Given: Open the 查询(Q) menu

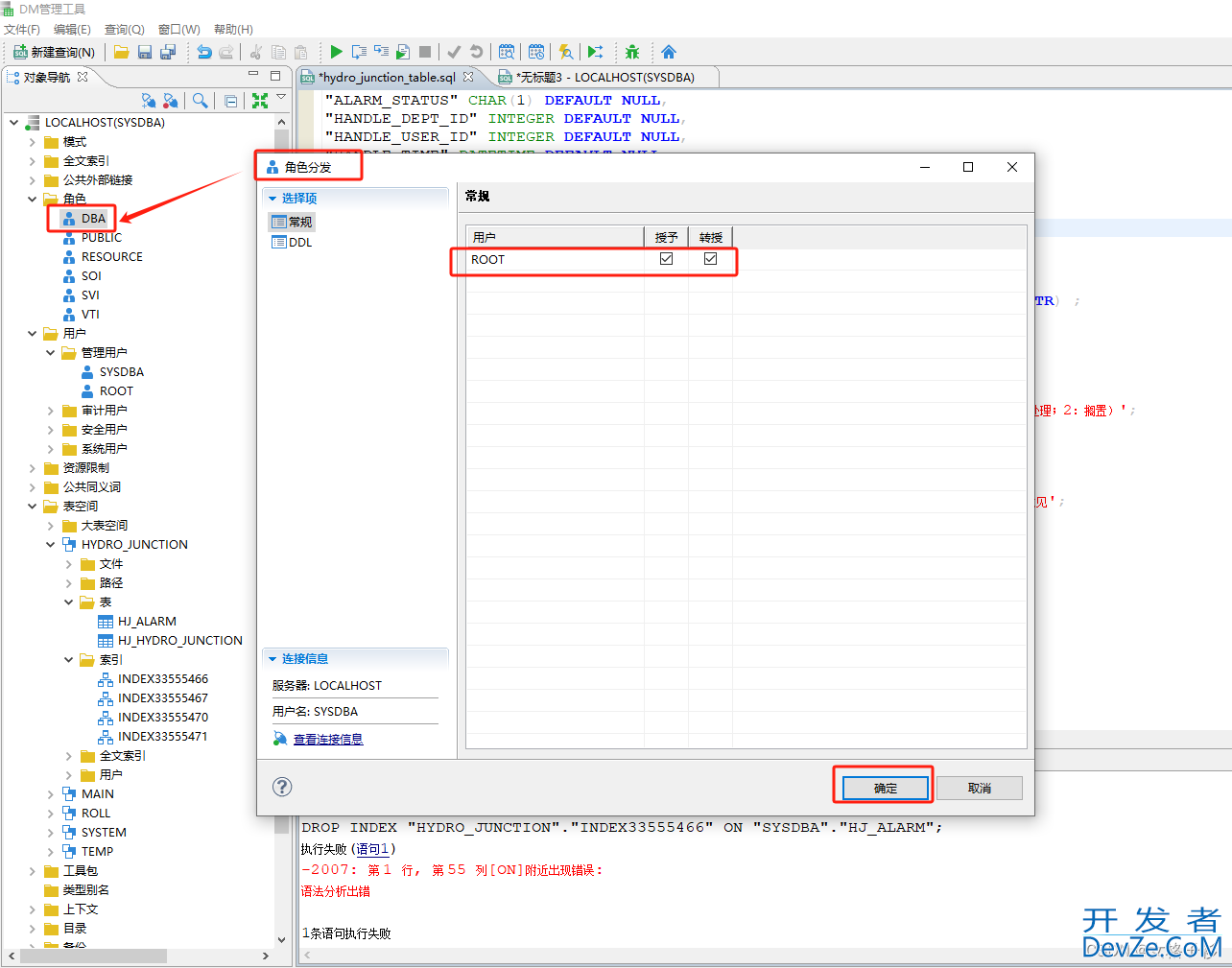Looking at the screenshot, I should coord(124,30).
